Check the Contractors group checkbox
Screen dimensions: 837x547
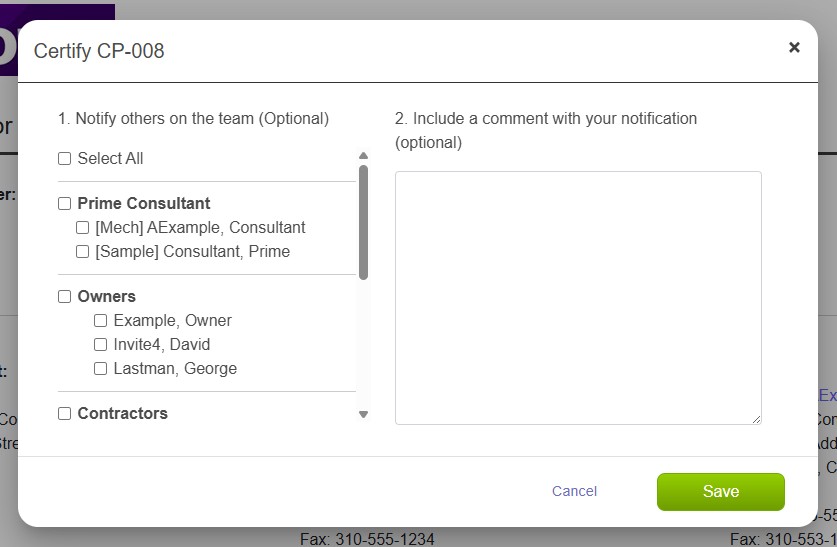[x=65, y=413]
